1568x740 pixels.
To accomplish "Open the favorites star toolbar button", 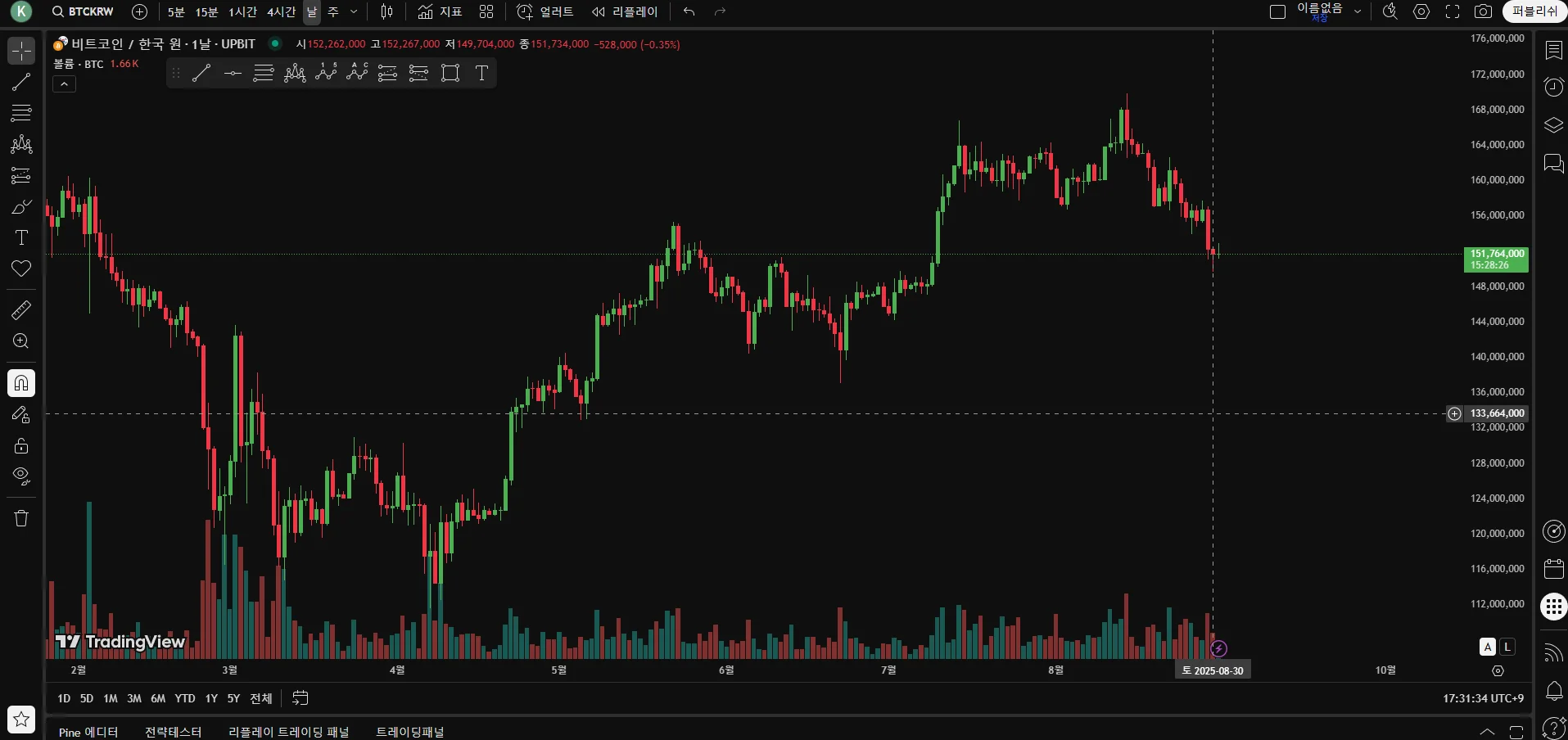I will 21,720.
